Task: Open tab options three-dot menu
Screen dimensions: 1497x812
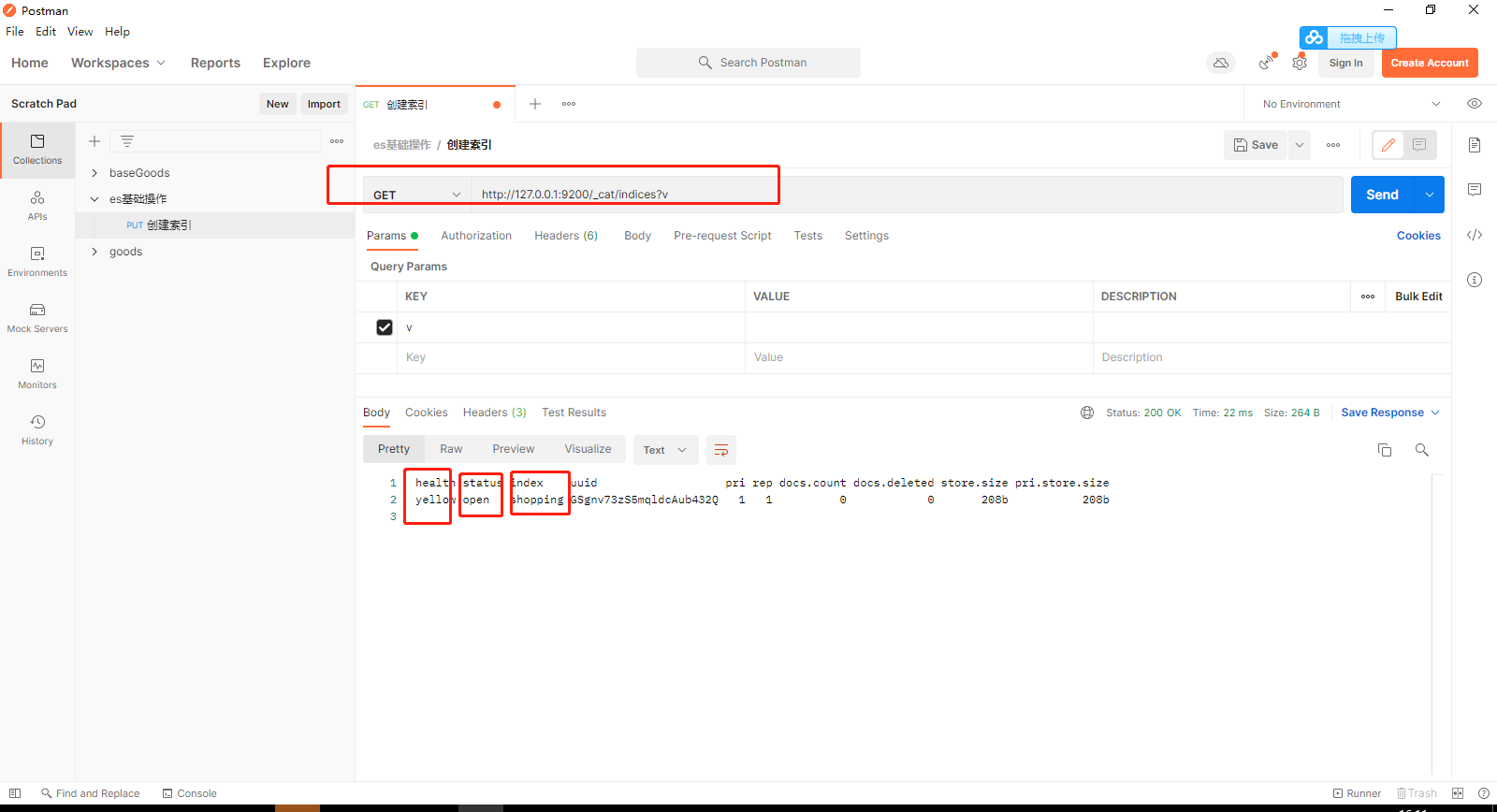Action: (x=569, y=104)
